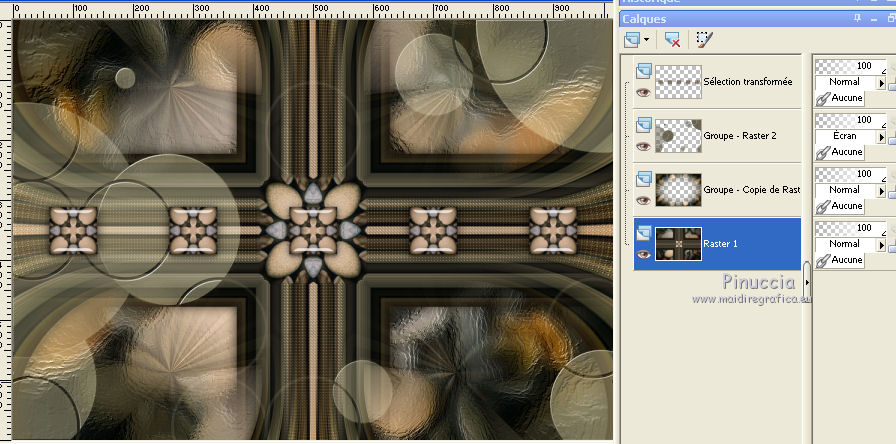896x444 pixels.
Task: Toggle lock transparency icon for Sélection transformée layer
Action: (x=892, y=83)
